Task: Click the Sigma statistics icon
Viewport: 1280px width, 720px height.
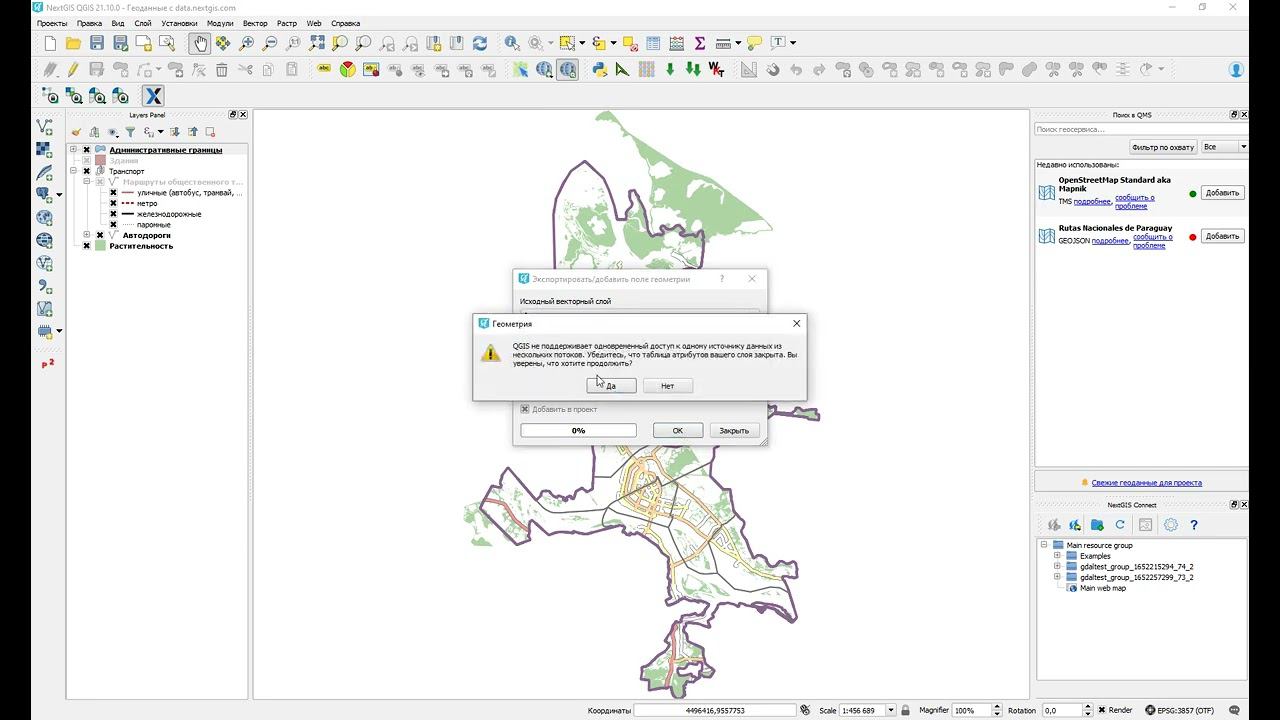Action: (x=700, y=43)
